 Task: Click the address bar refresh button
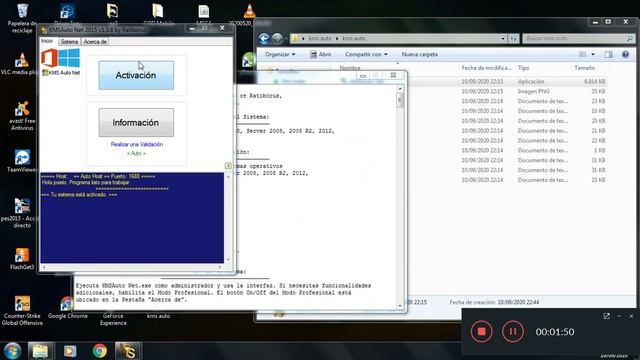[x=513, y=38]
